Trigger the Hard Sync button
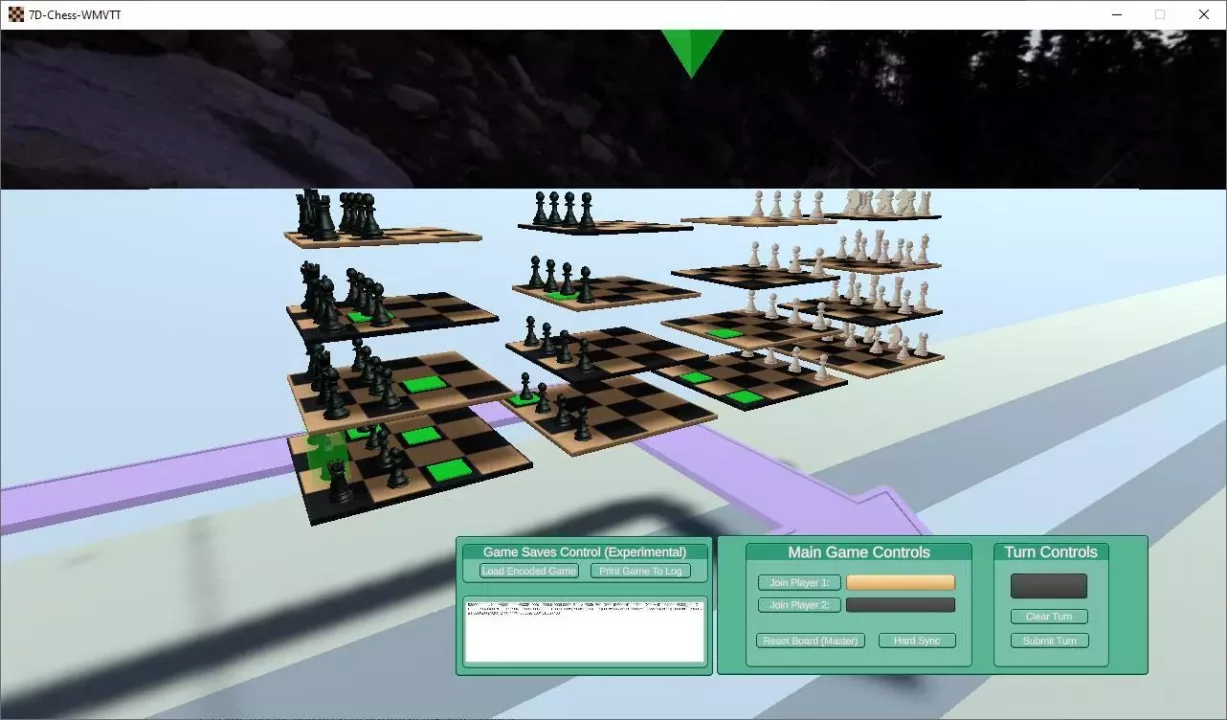The height and width of the screenshot is (720, 1227). pyautogui.click(x=916, y=640)
